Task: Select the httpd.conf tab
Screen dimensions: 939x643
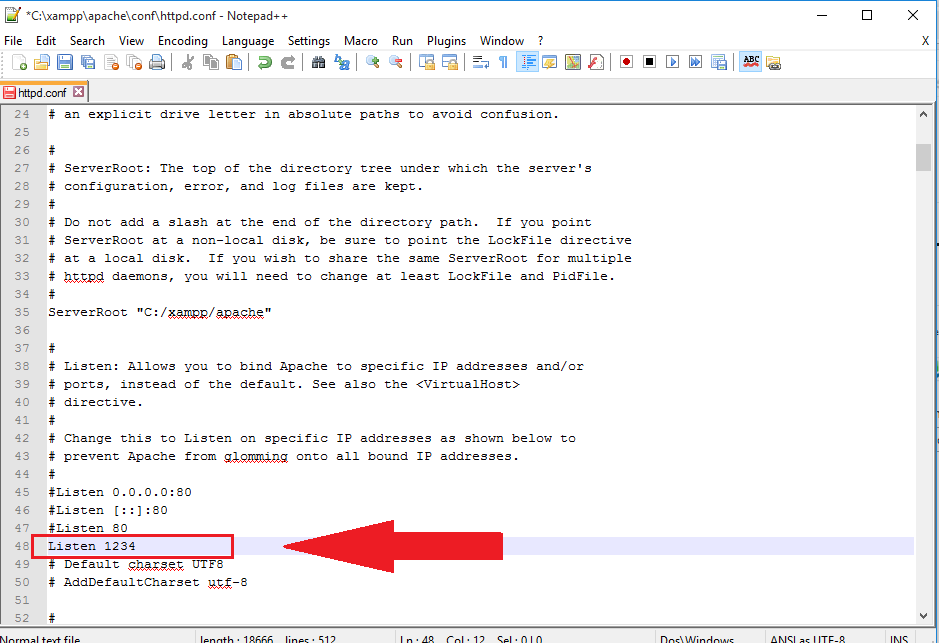Action: click(x=42, y=92)
